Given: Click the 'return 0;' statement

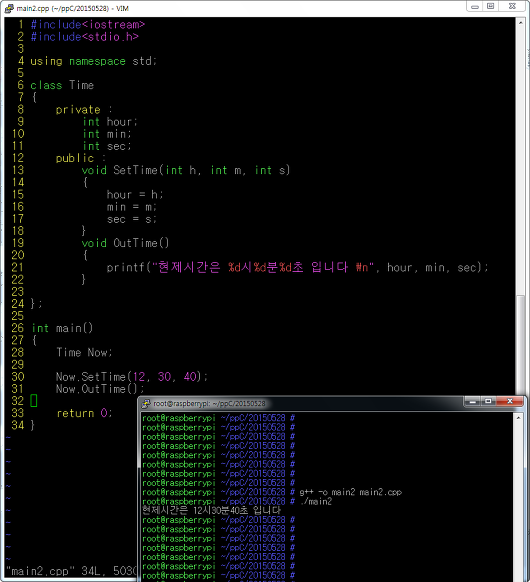Looking at the screenshot, I should click(84, 413).
